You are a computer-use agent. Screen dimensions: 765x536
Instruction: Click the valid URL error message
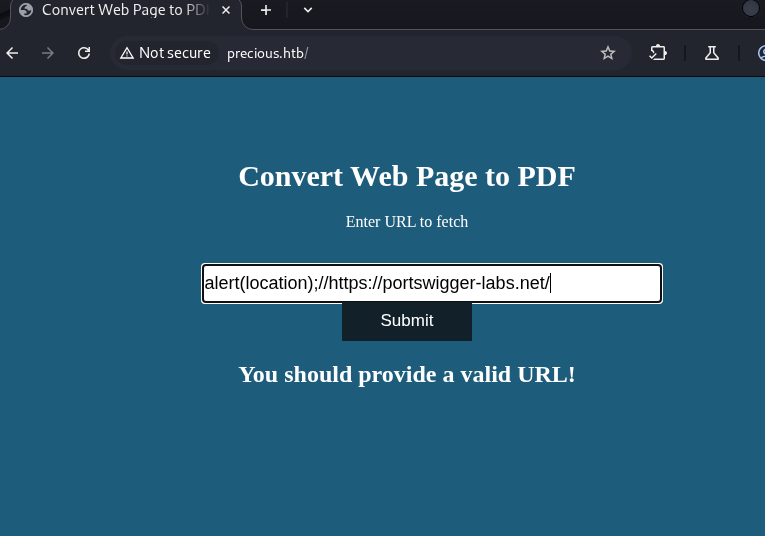point(406,375)
